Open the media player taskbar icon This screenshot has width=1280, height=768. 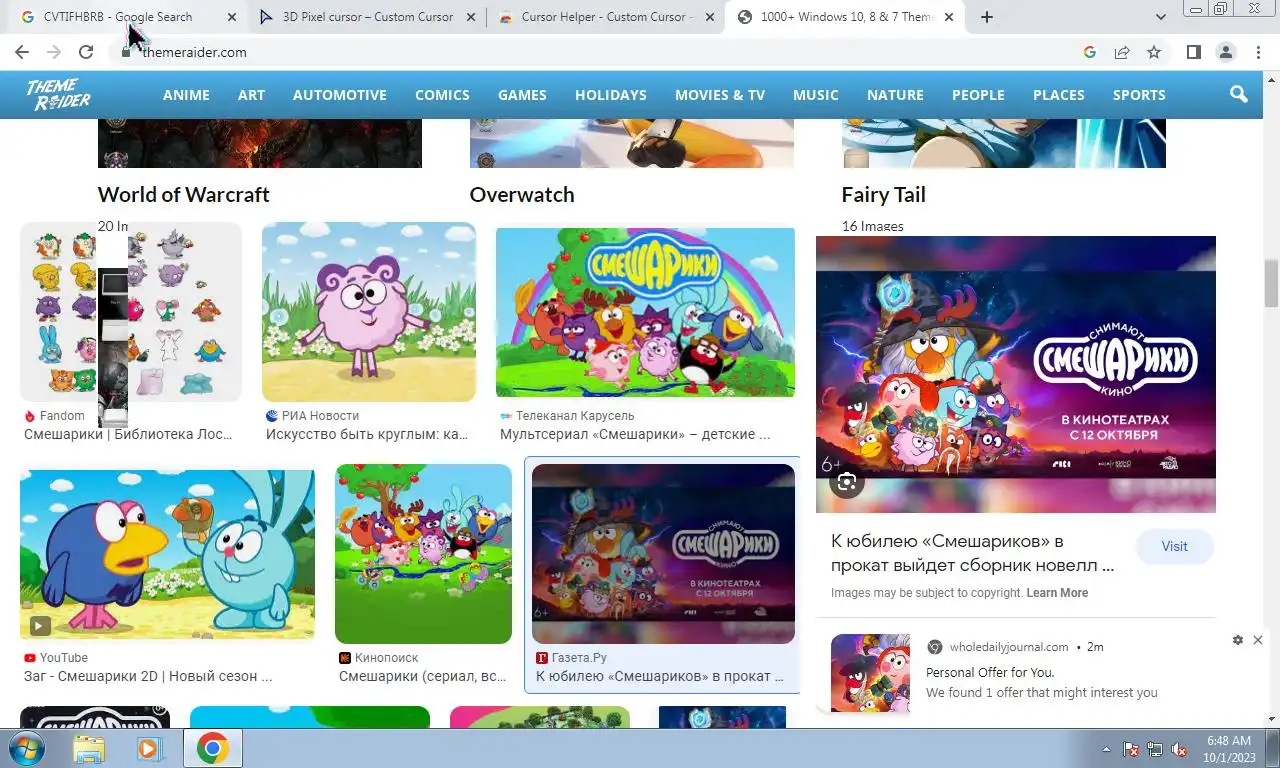point(150,748)
